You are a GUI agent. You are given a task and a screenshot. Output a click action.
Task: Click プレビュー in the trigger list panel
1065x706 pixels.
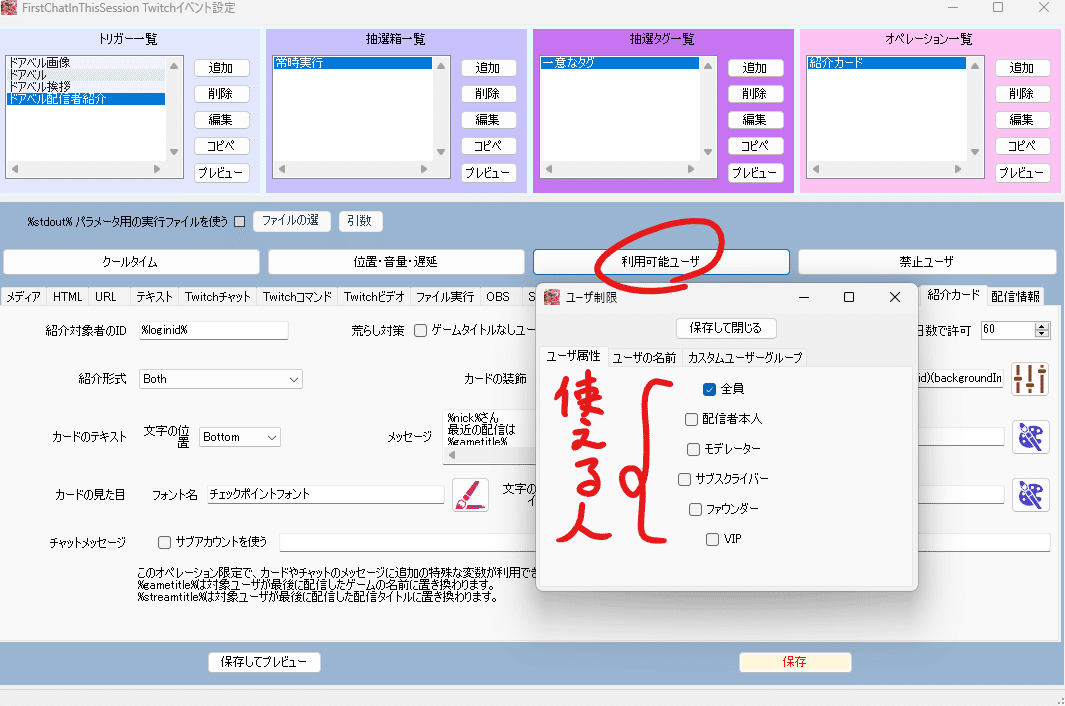click(221, 173)
